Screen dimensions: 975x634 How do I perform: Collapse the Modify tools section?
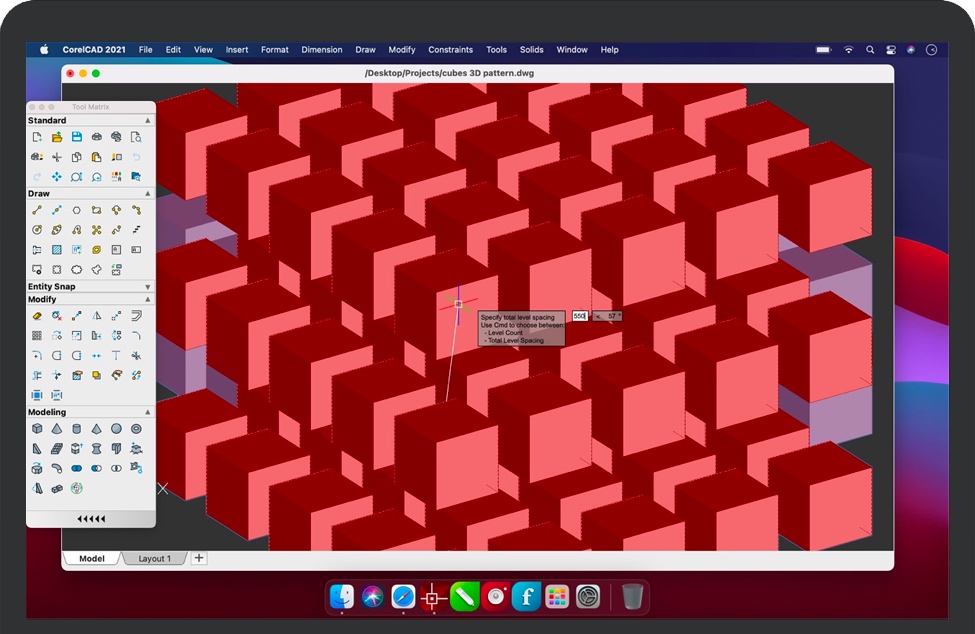[x=147, y=300]
